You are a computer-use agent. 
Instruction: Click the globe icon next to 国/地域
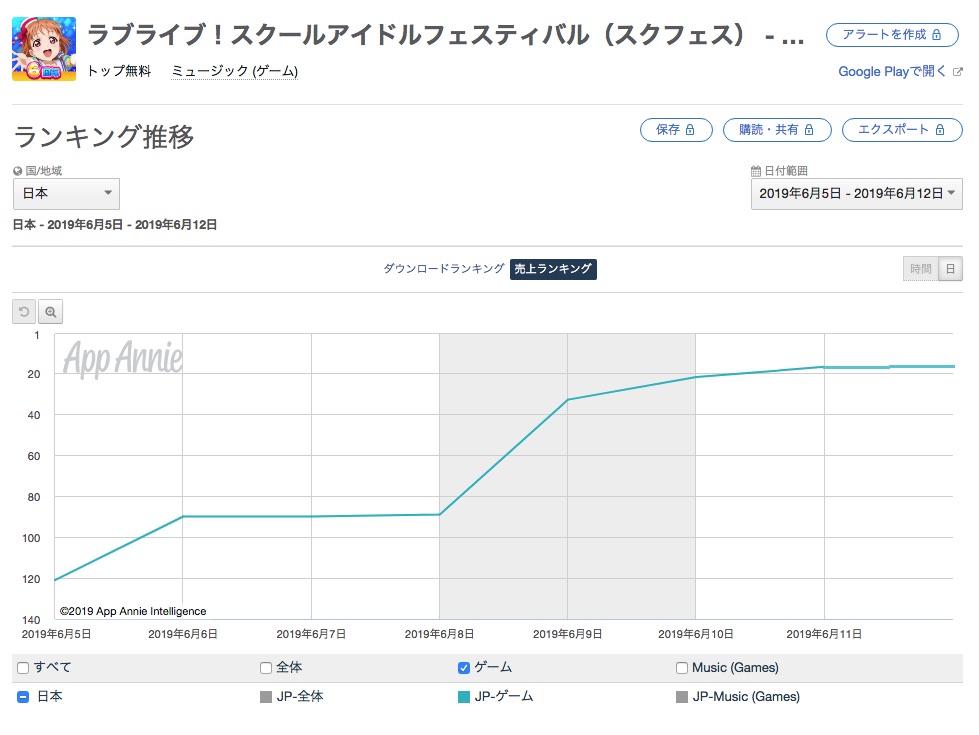click(x=17, y=171)
